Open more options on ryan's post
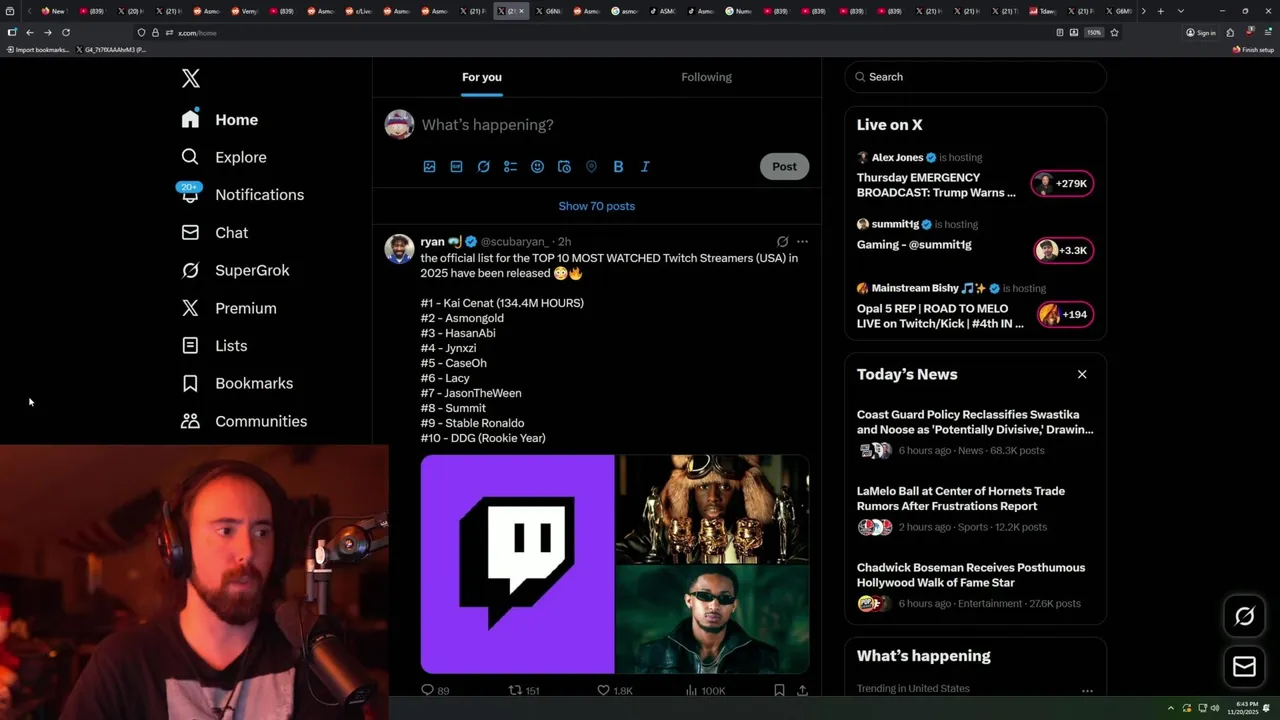 pyautogui.click(x=802, y=242)
